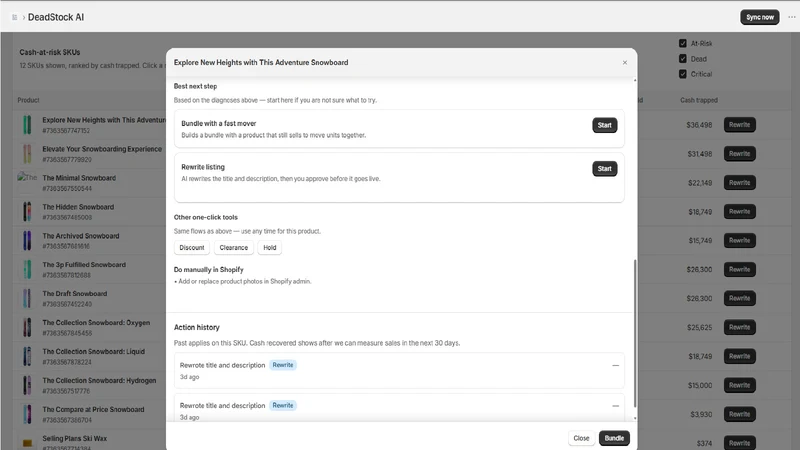The image size is (800, 450).
Task: Click Rewrite for The Draft Snowboard row
Action: (739, 298)
